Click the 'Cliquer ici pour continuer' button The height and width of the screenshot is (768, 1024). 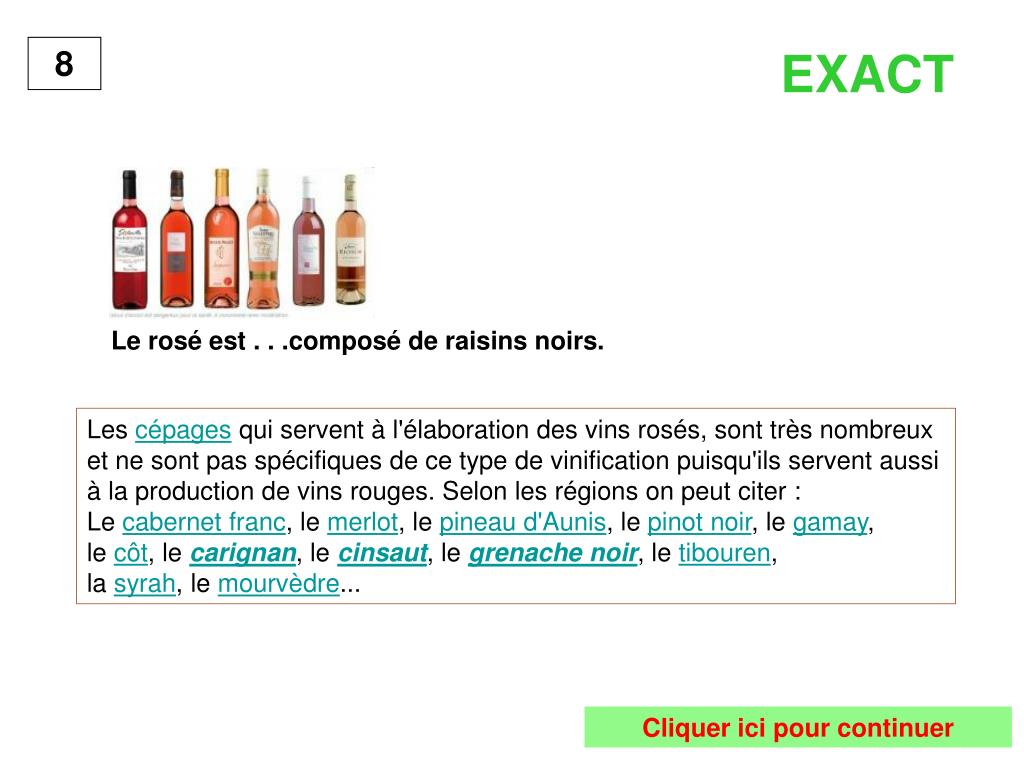[797, 727]
